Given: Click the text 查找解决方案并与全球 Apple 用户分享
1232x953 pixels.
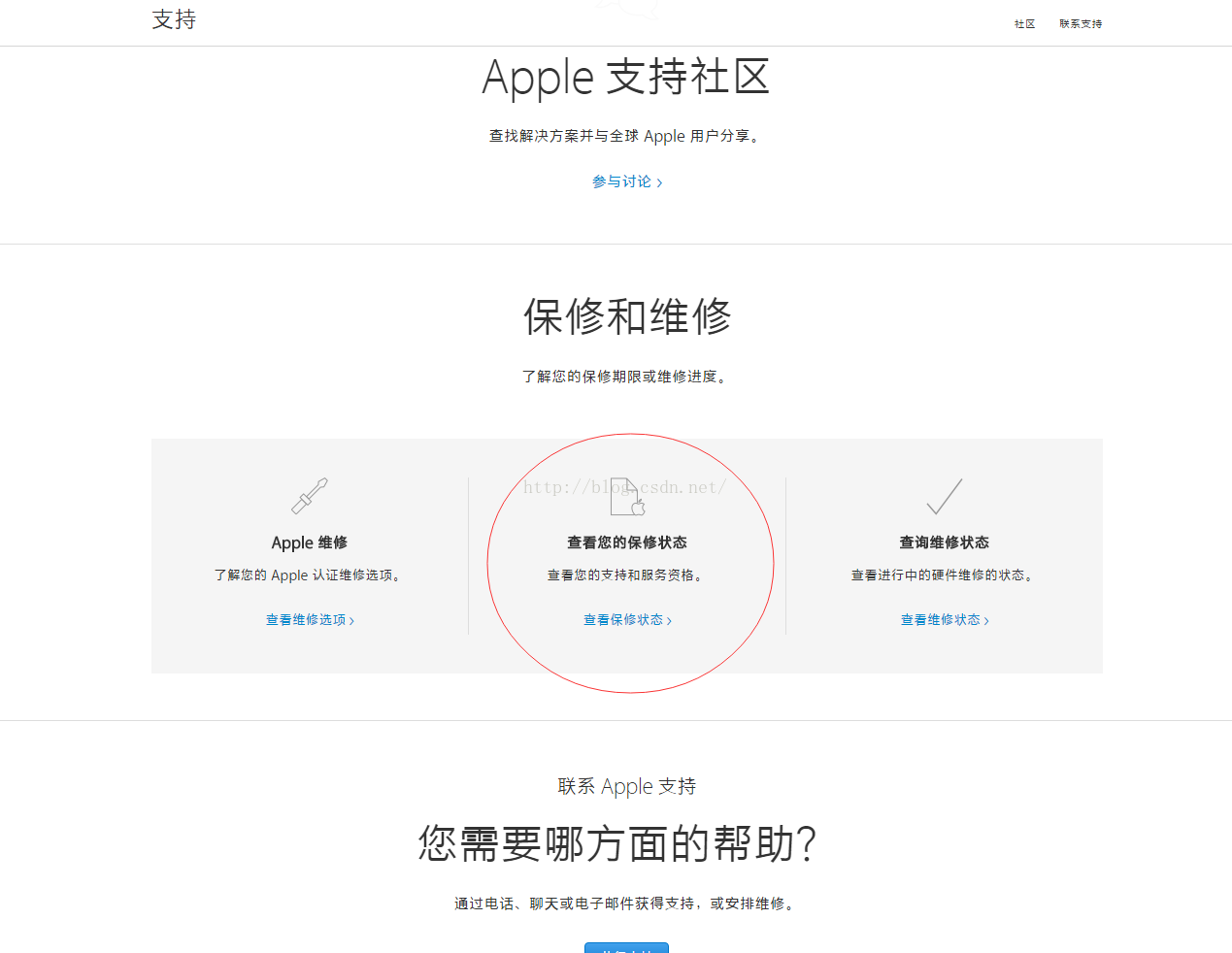Looking at the screenshot, I should pos(626,136).
